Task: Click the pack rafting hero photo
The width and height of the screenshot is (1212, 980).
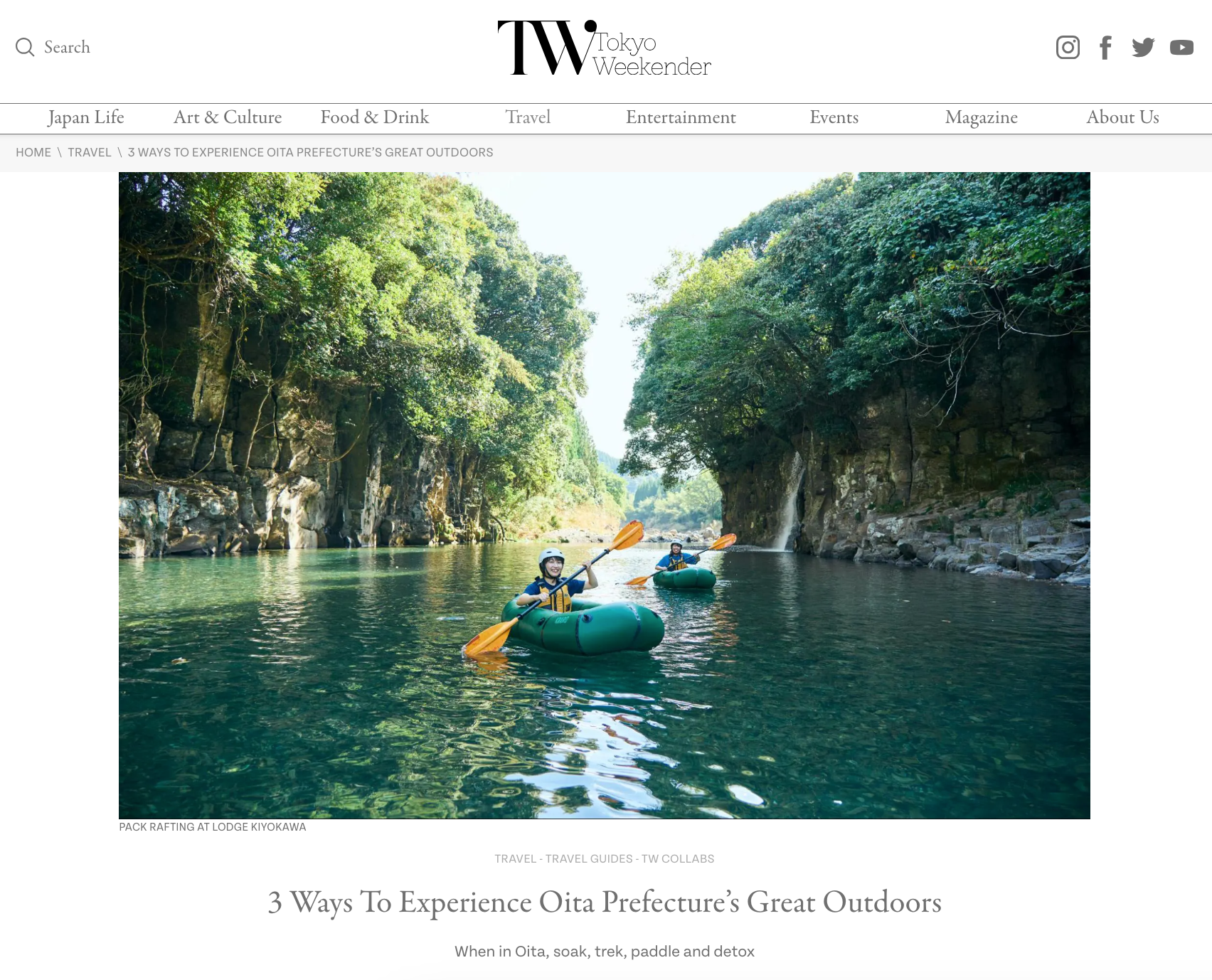Action: pyautogui.click(x=605, y=496)
